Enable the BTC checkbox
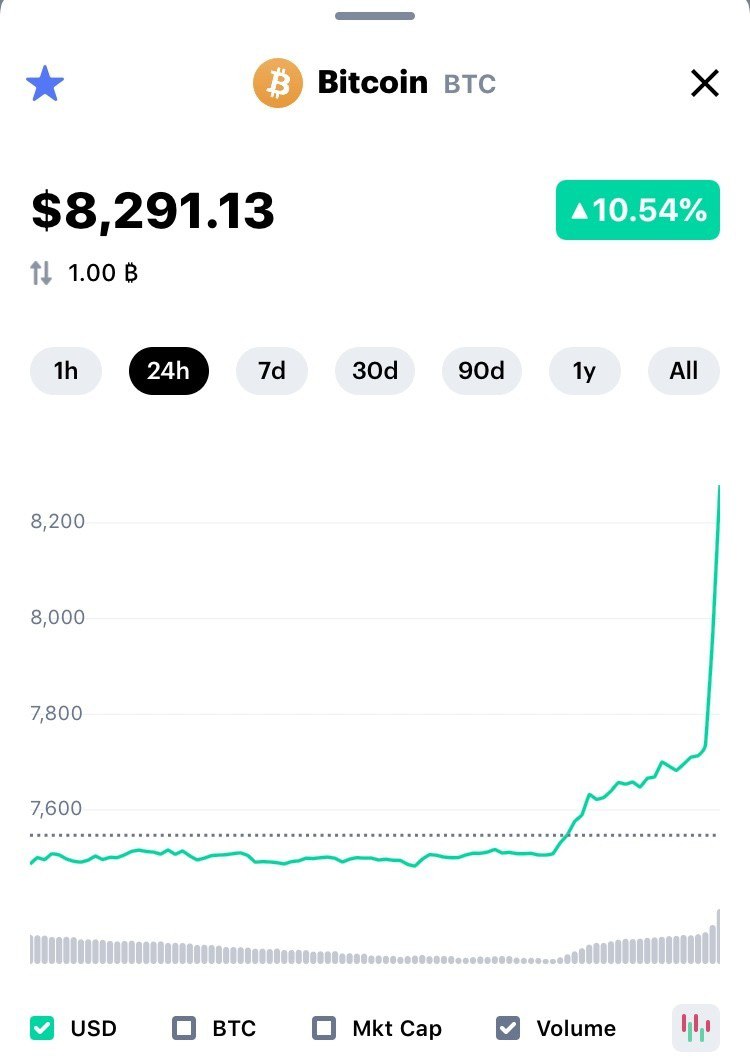The image size is (750, 1063). pos(184,1028)
